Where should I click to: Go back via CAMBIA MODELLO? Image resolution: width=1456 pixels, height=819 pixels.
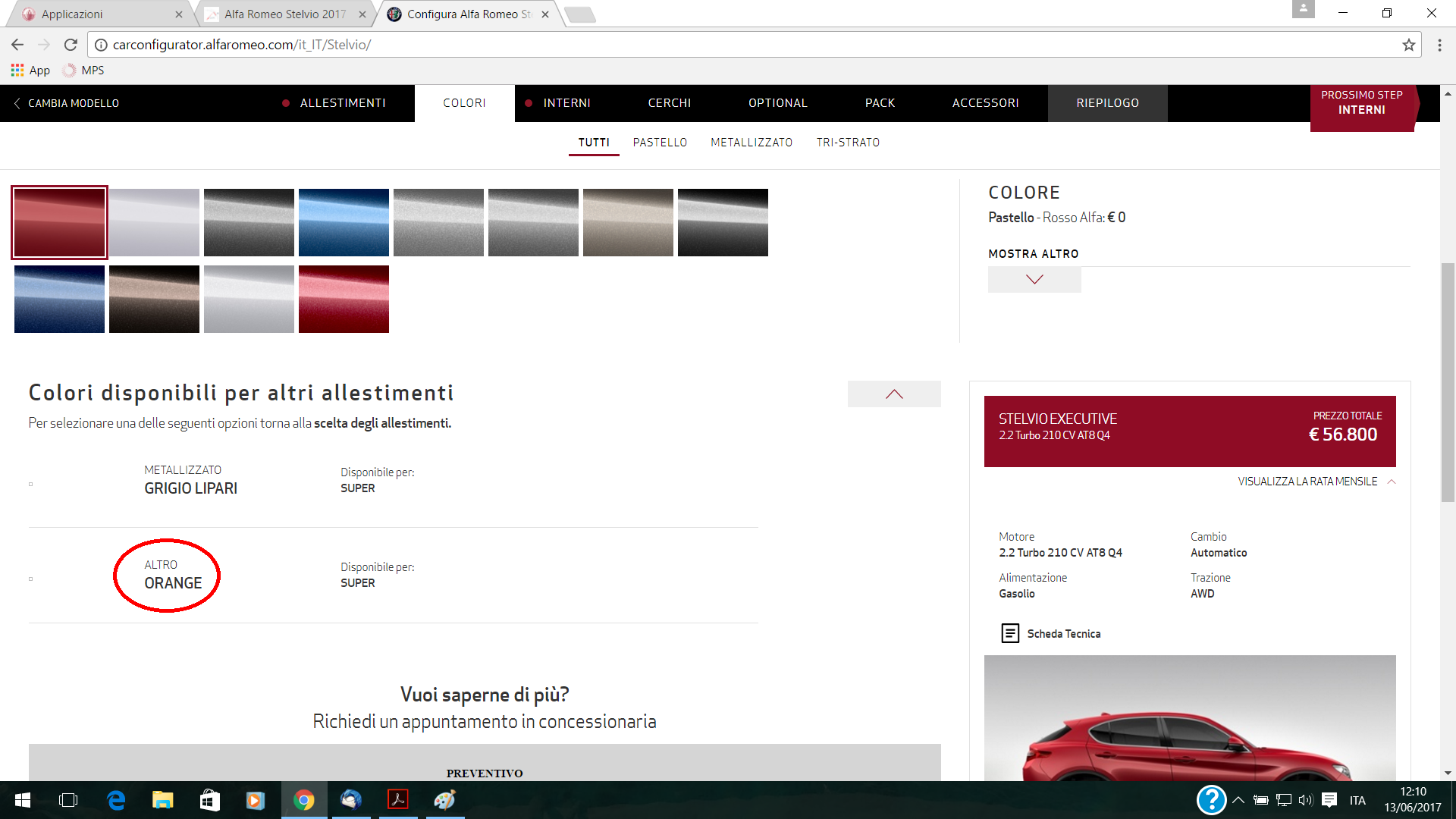[x=66, y=103]
